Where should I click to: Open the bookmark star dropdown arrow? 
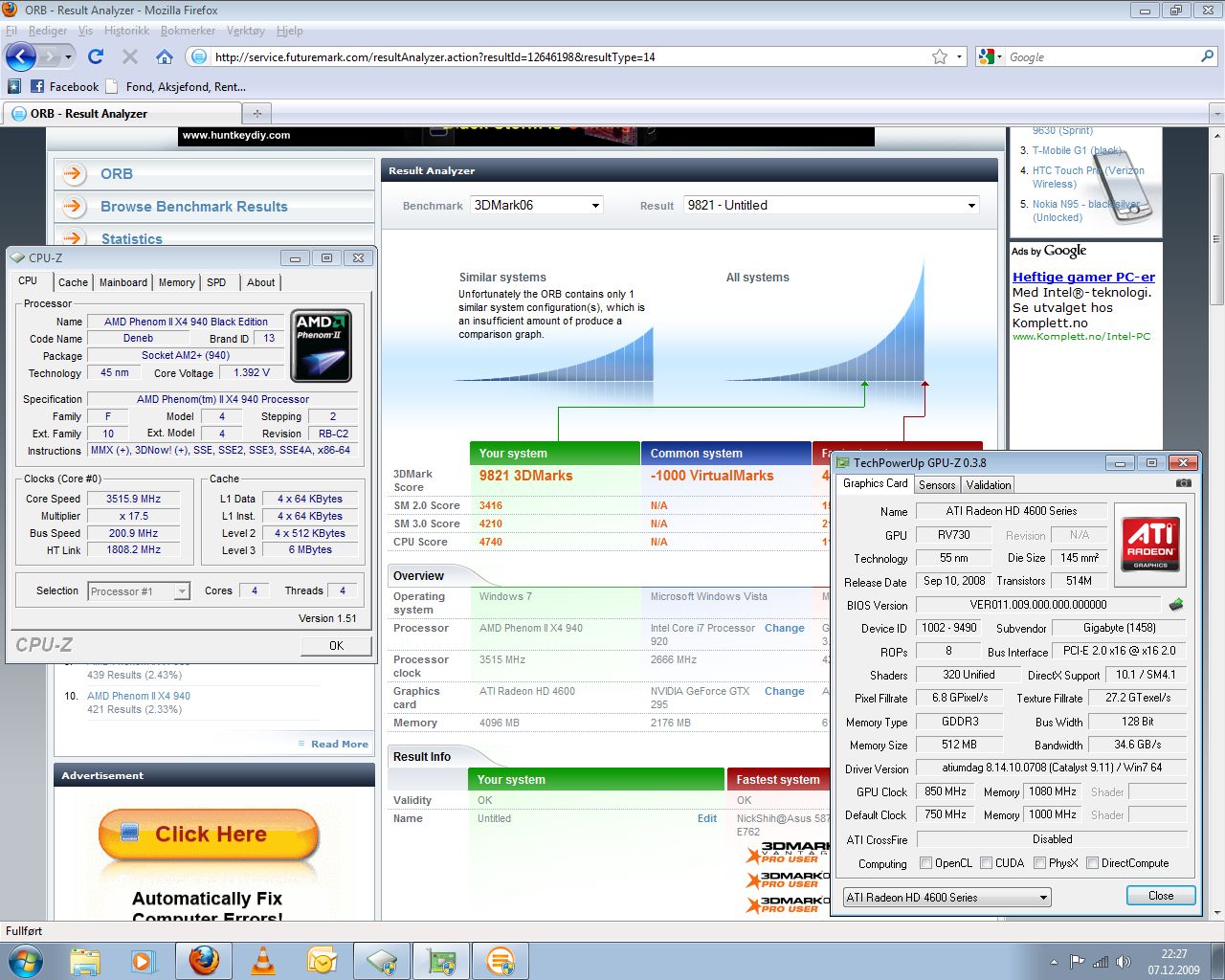tap(960, 57)
